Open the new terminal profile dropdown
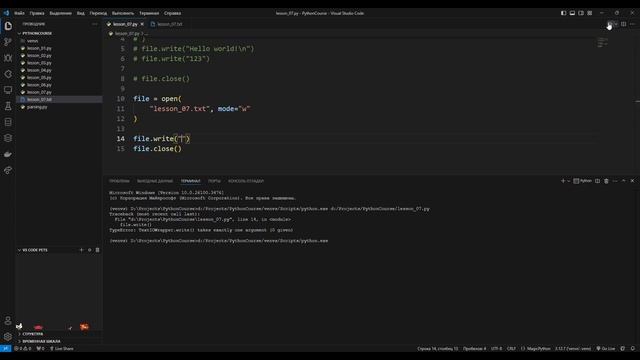Viewport: 640px width, 360px height. pos(569,181)
